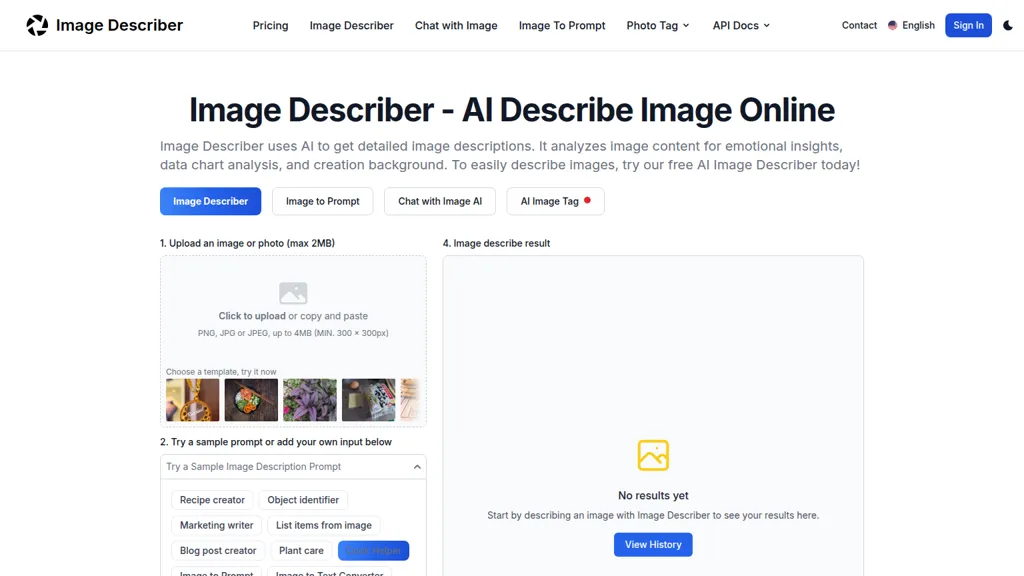Select the purple plant template thumbnail

pos(310,400)
